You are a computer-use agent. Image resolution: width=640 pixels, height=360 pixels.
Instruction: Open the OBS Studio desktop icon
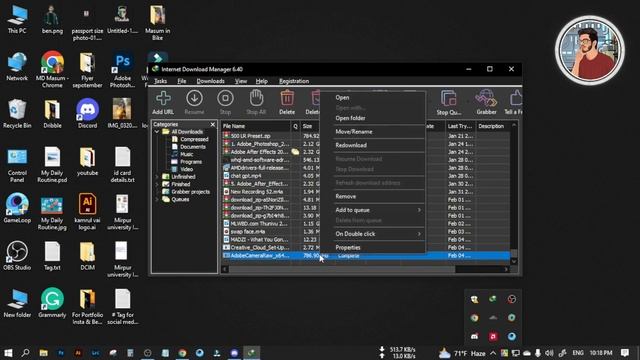coord(17,256)
